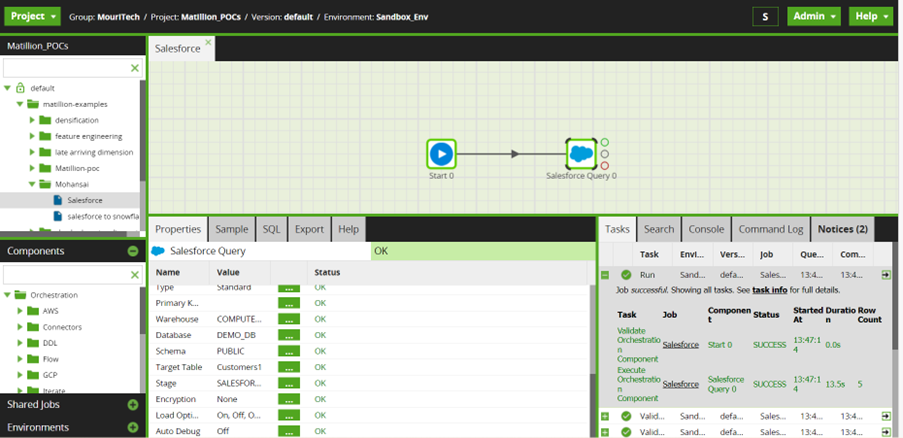Expand the AWS components folder
The image size is (903, 438).
19,311
